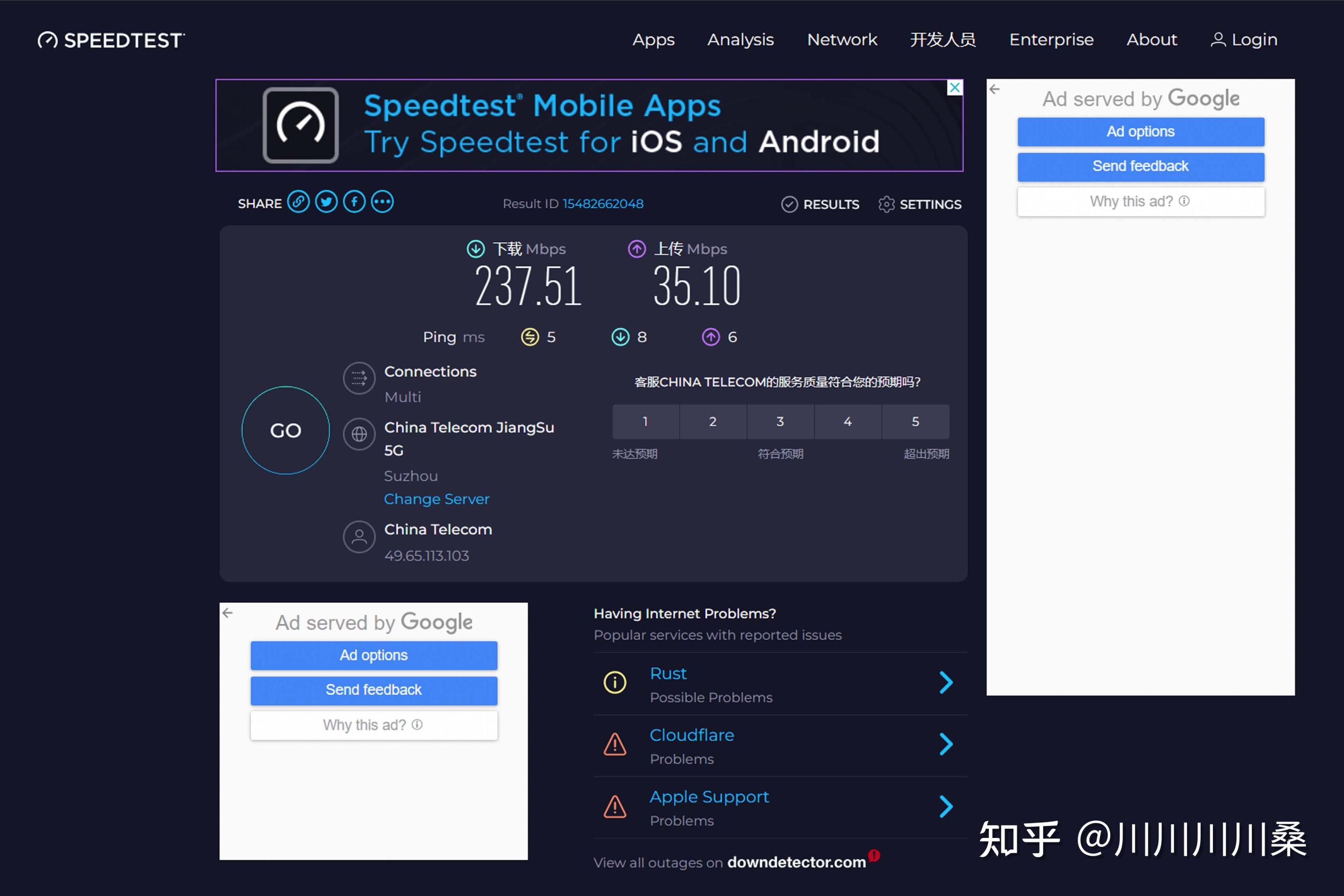Share result via Facebook icon
This screenshot has width=1344, height=896.
point(354,202)
